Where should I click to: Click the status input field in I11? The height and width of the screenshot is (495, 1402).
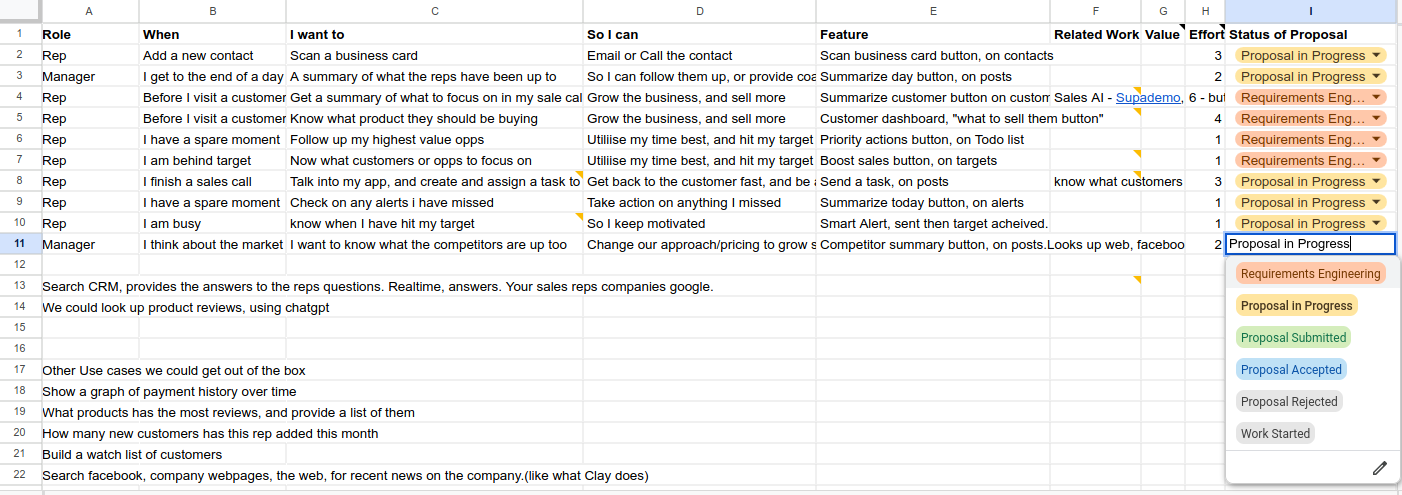coord(1310,244)
